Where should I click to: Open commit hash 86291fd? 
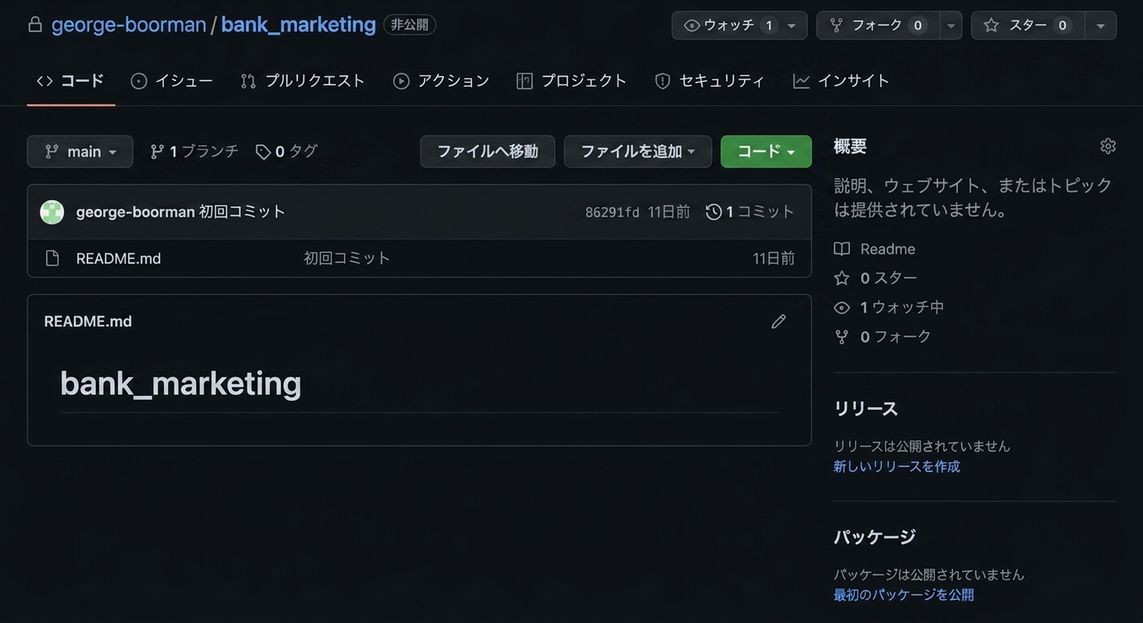612,212
